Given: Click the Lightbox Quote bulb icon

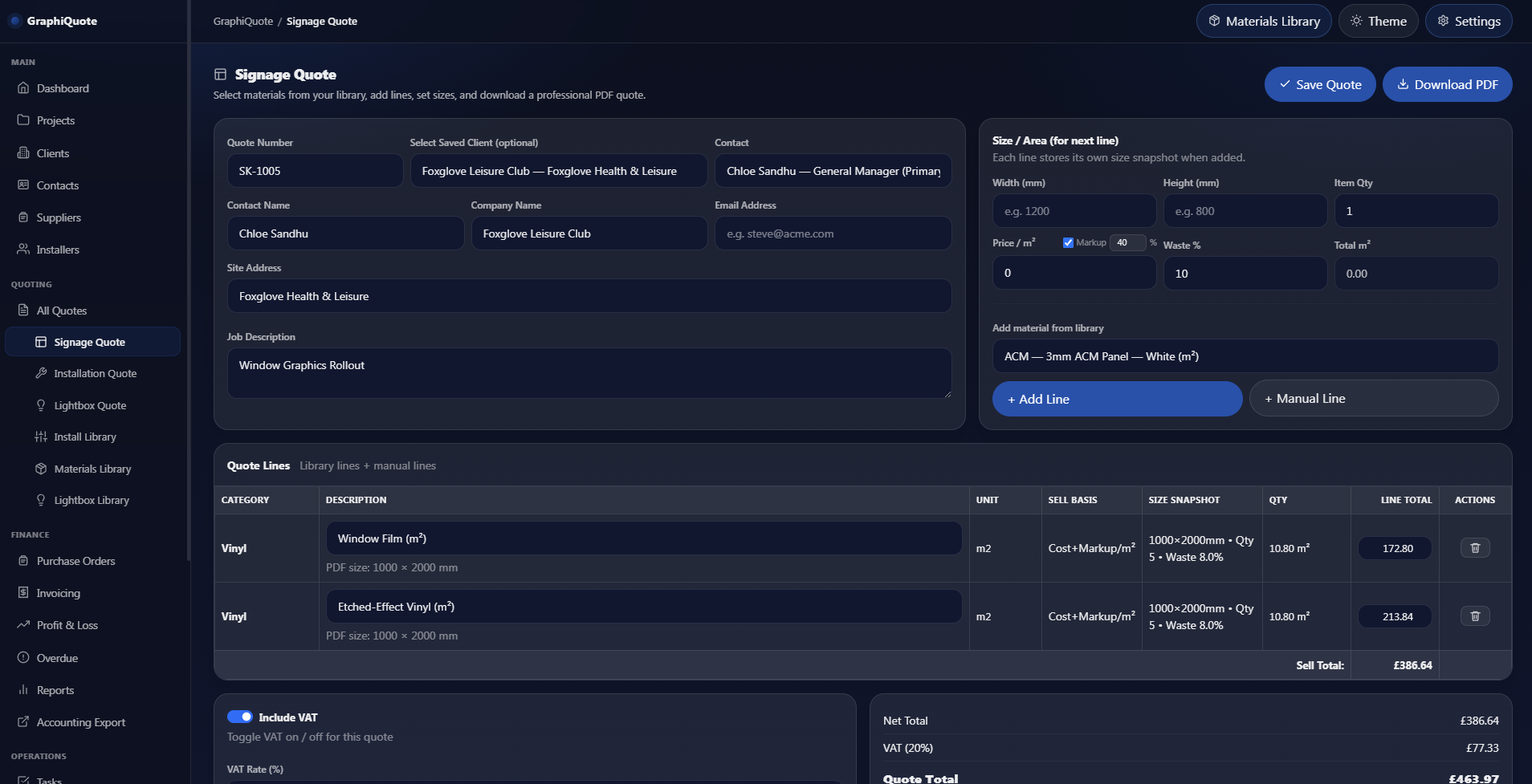Looking at the screenshot, I should point(41,405).
